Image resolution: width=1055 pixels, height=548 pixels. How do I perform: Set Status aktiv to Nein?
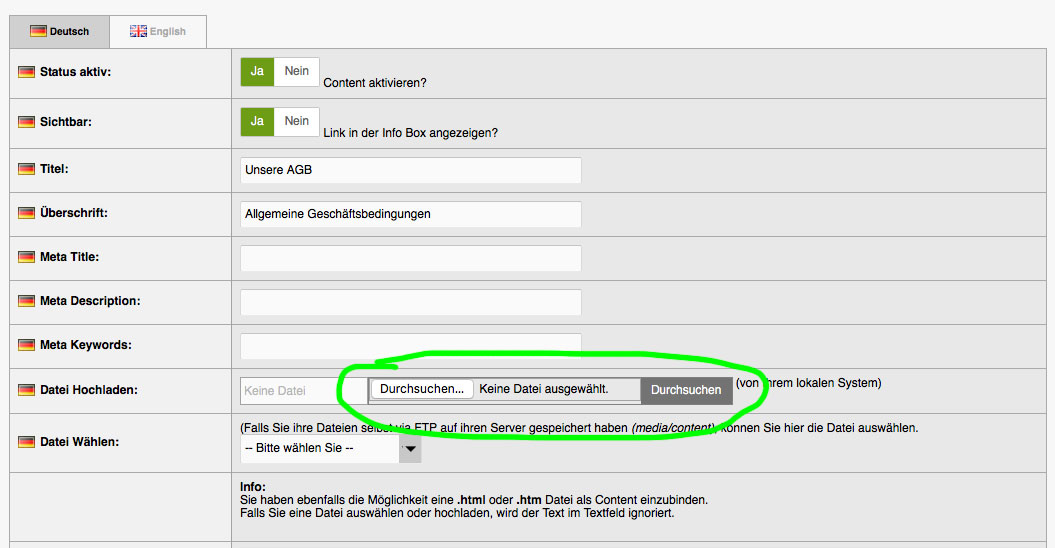297,72
